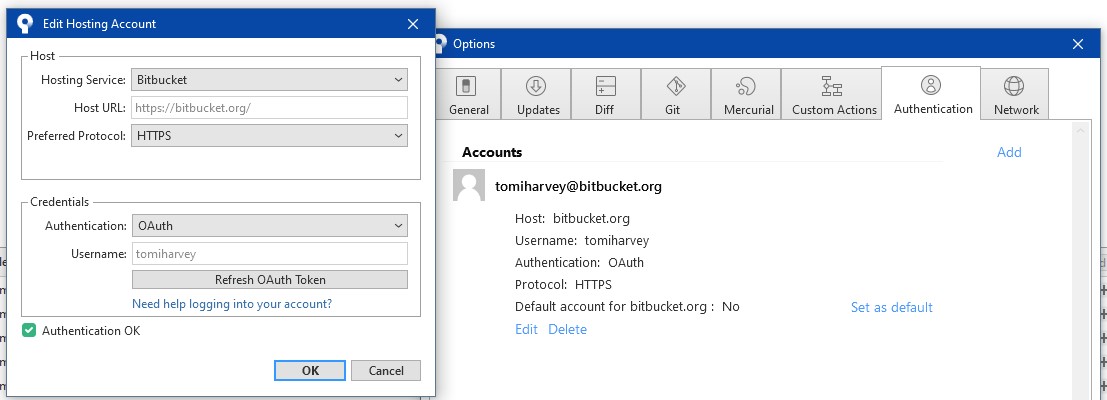Select the Authentication tab
Image resolution: width=1107 pixels, height=400 pixels.
coord(931,93)
